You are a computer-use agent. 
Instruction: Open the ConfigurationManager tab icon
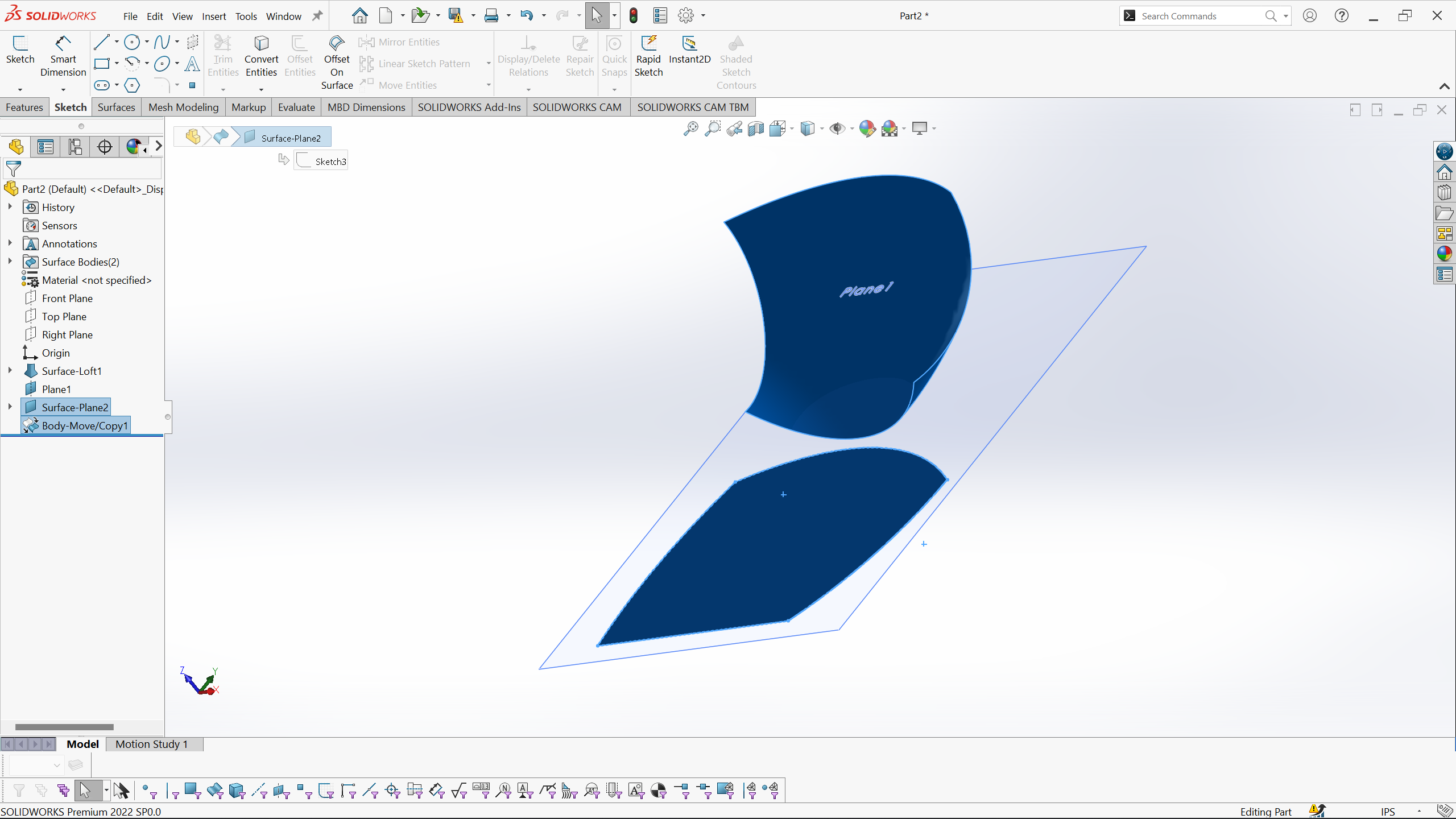[x=75, y=147]
